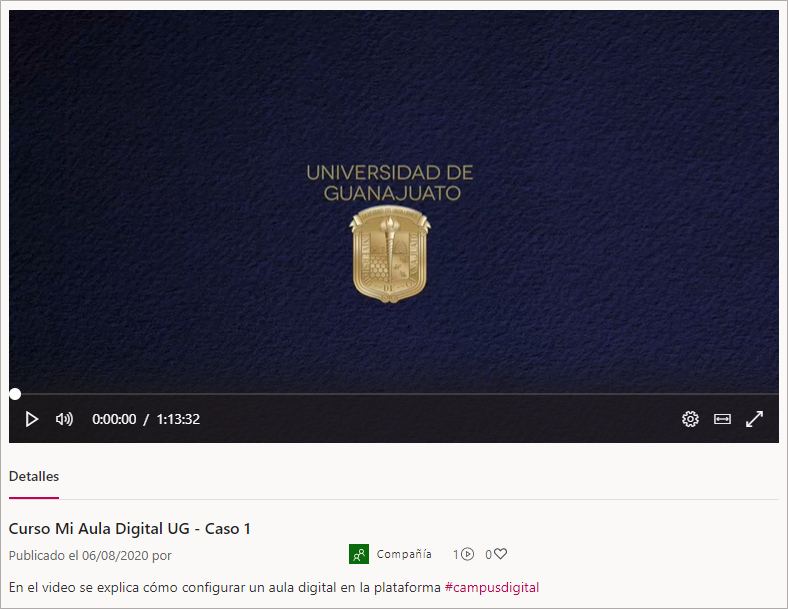
Task: Click the Compañía label
Action: (x=404, y=554)
